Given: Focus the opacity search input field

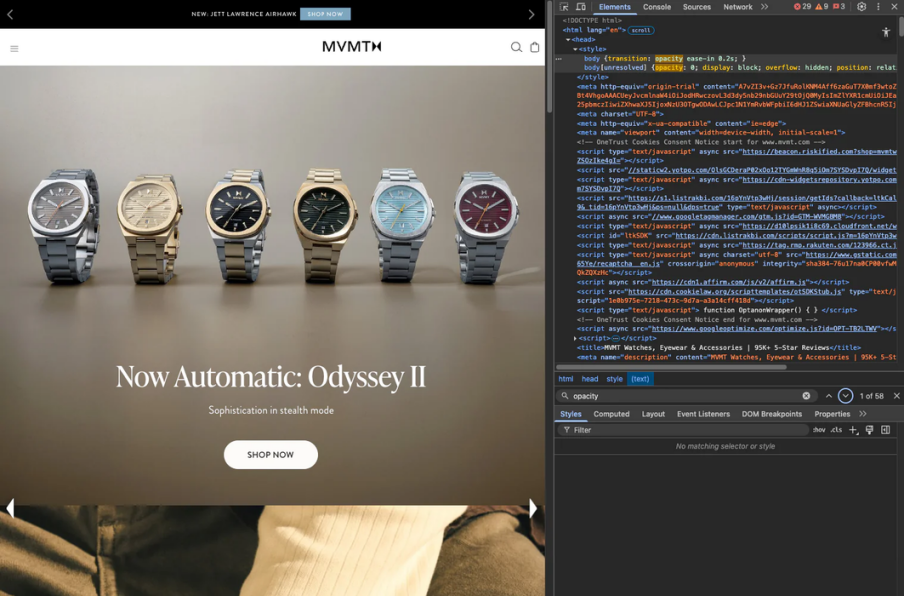Looking at the screenshot, I should tap(685, 396).
